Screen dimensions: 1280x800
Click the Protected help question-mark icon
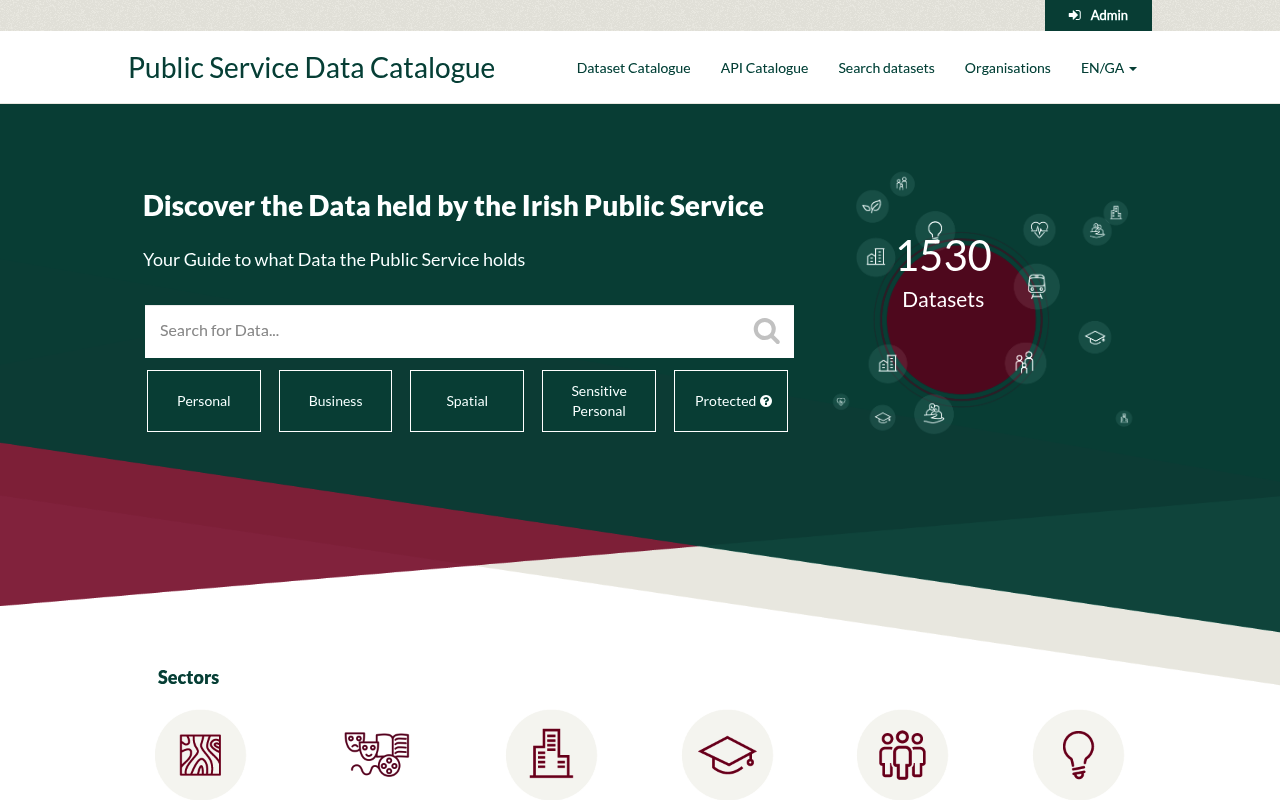click(x=766, y=401)
